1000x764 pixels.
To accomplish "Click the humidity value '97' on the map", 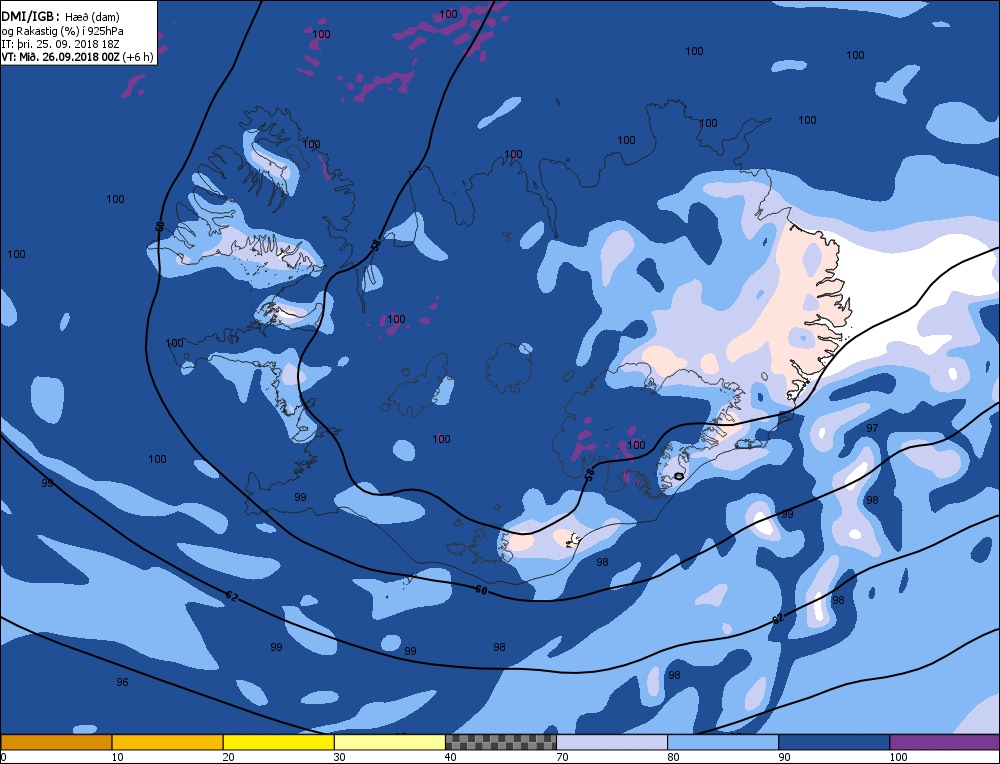I will point(872,428).
